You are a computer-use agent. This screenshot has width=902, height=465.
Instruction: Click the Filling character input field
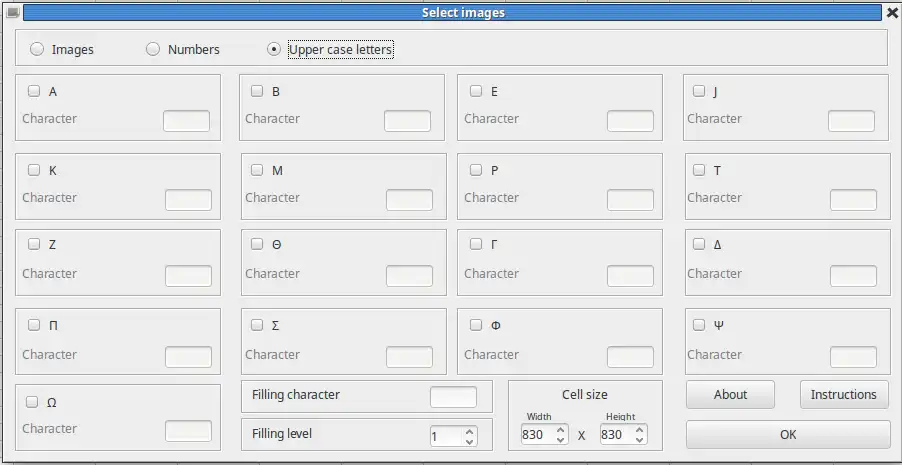(x=453, y=396)
